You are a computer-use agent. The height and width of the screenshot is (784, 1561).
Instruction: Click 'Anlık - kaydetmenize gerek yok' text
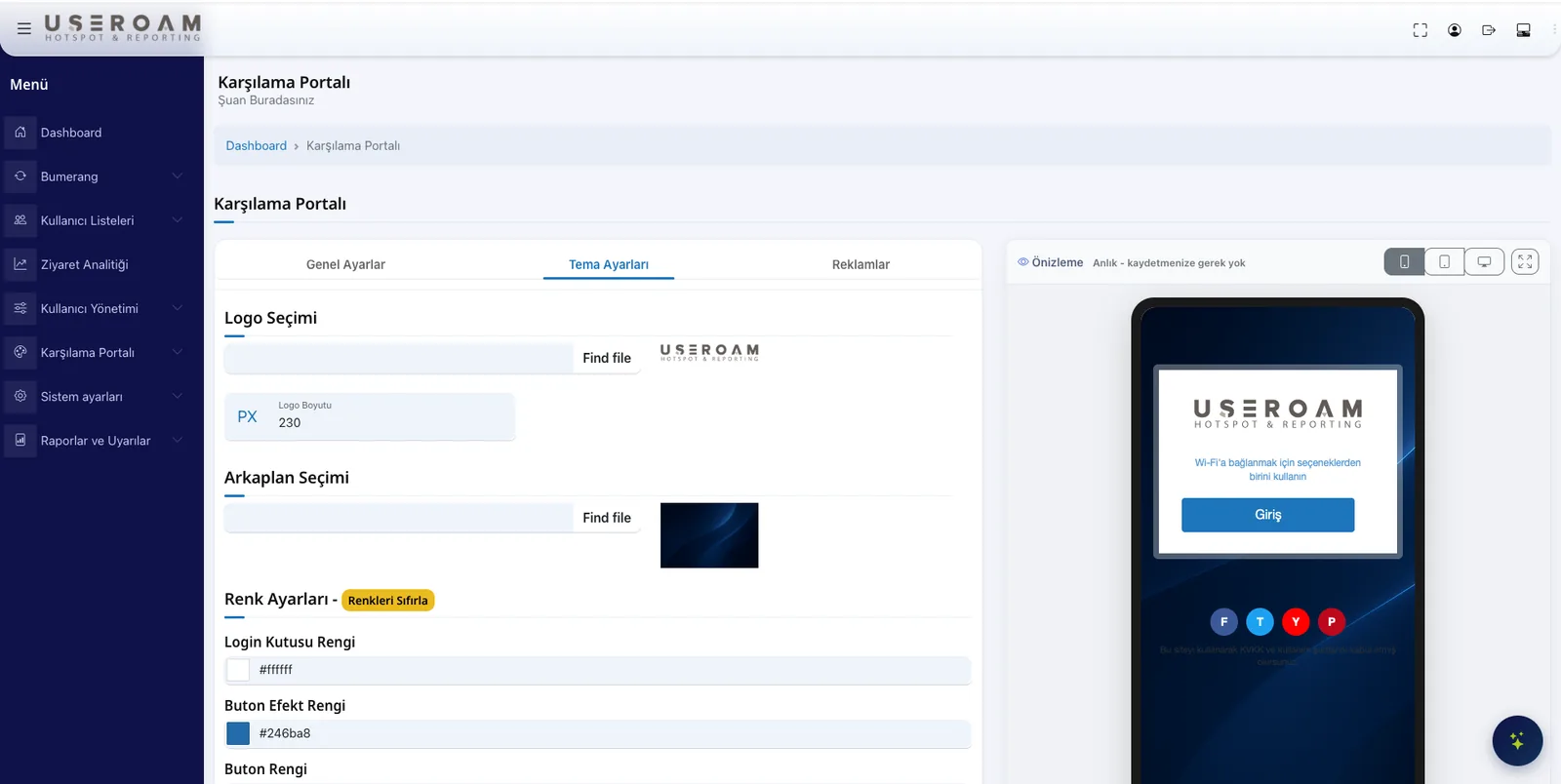click(1169, 263)
